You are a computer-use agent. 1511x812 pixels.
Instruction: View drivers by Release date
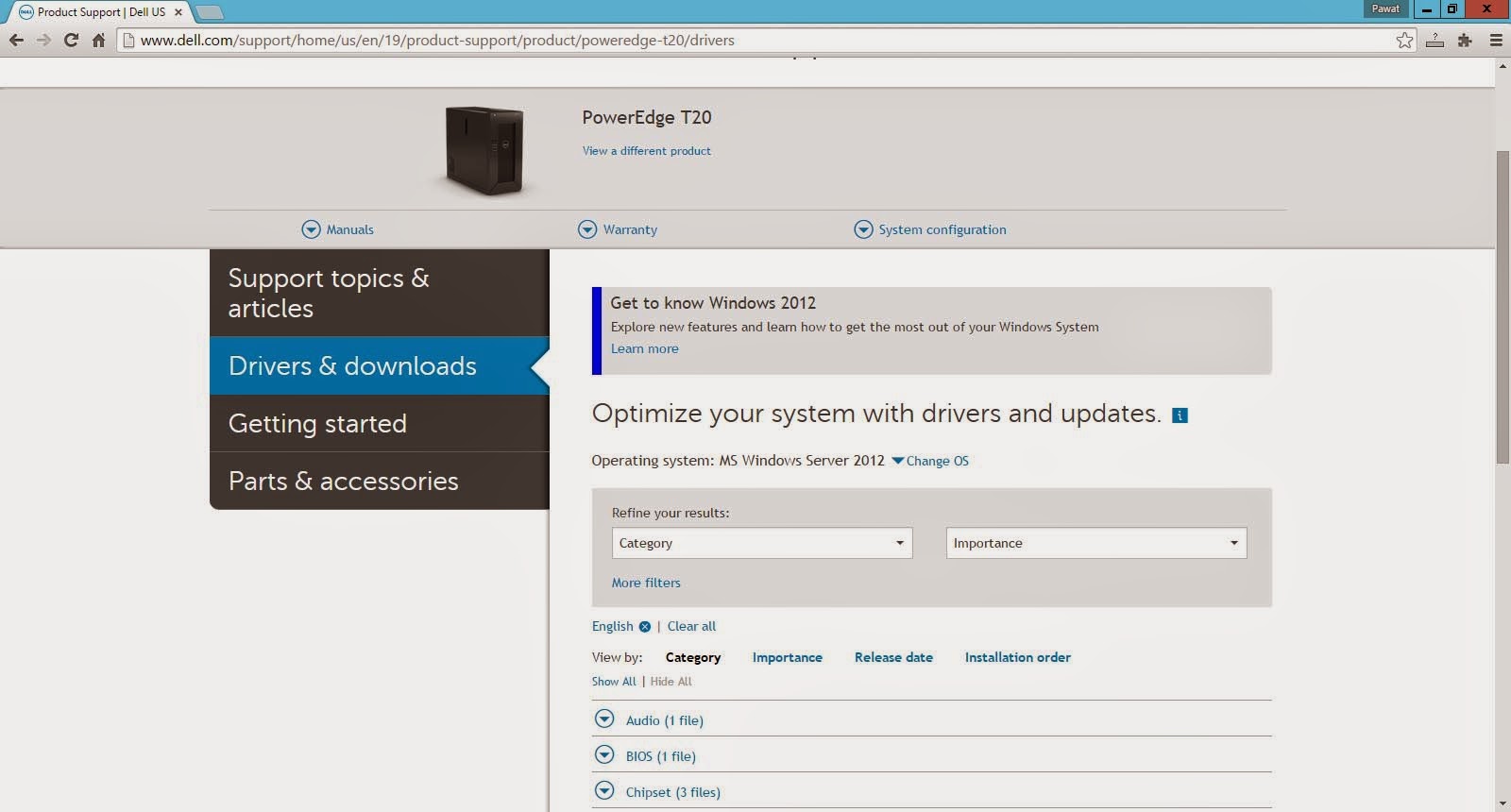tap(893, 657)
